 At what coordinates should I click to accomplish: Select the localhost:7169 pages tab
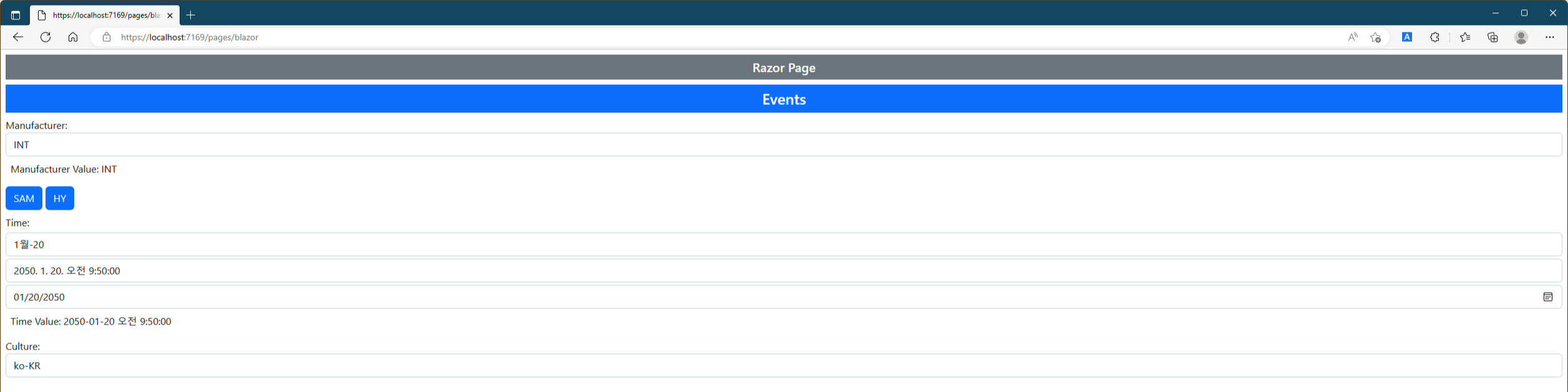coord(105,15)
